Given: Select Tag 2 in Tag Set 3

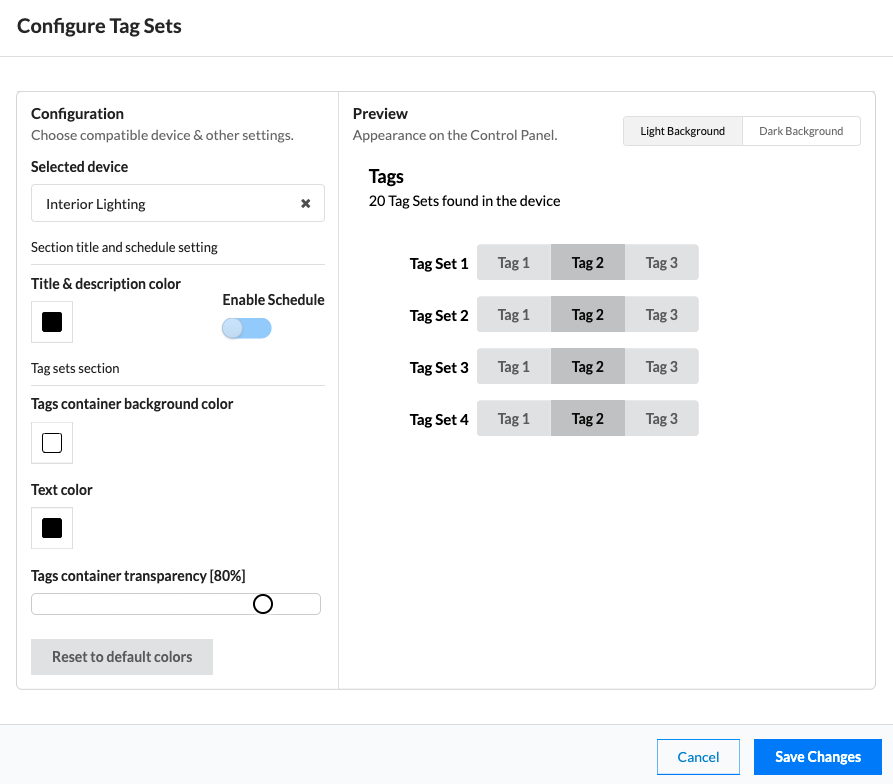Looking at the screenshot, I should tap(588, 367).
